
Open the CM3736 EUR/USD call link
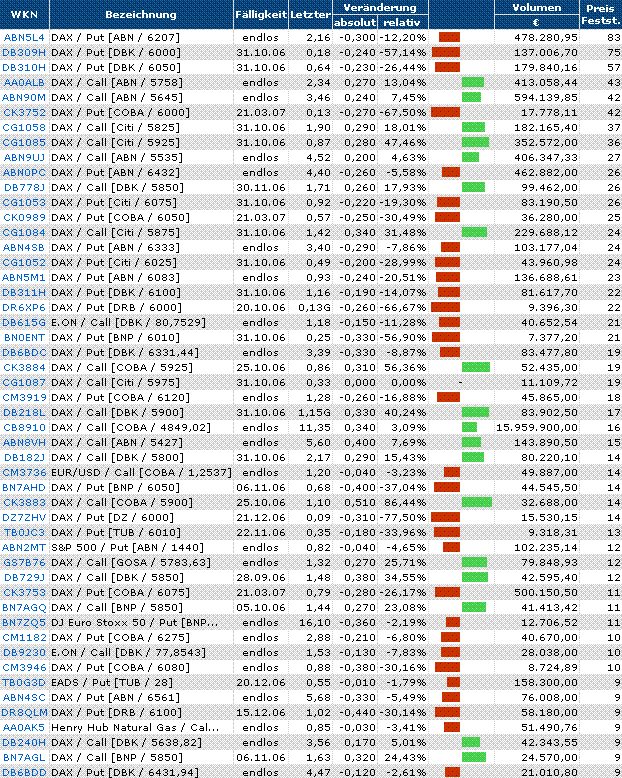point(24,472)
